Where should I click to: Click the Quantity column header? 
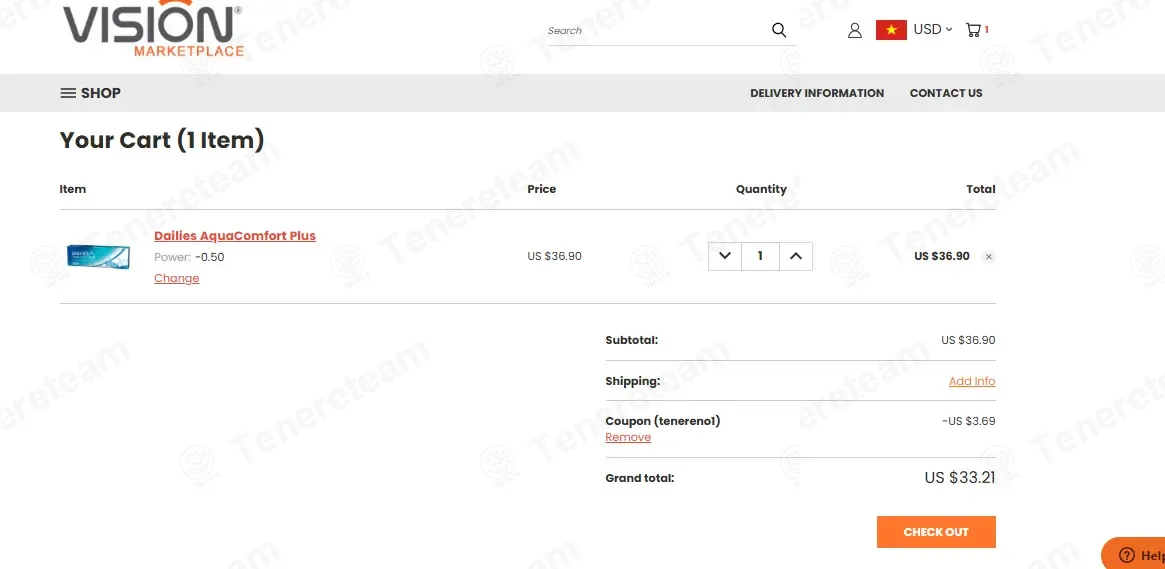click(x=762, y=189)
